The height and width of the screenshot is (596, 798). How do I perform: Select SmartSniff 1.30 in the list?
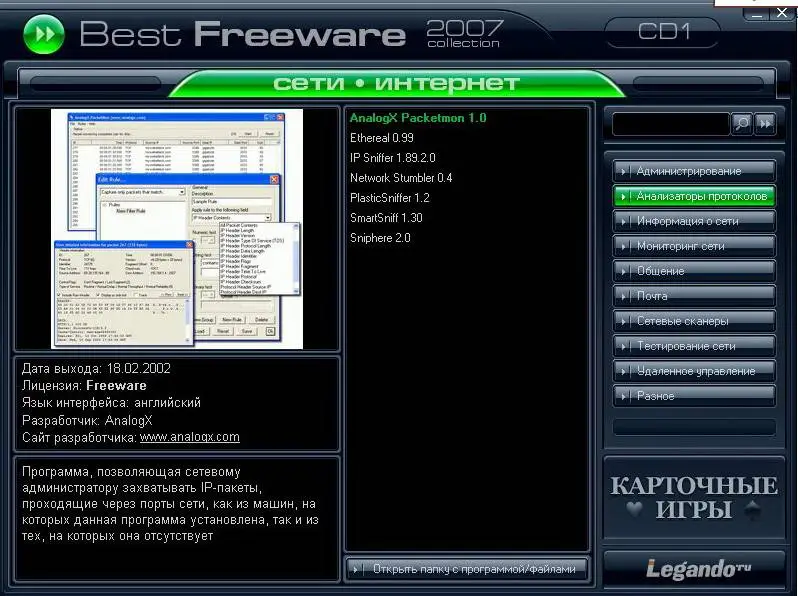[x=386, y=218]
